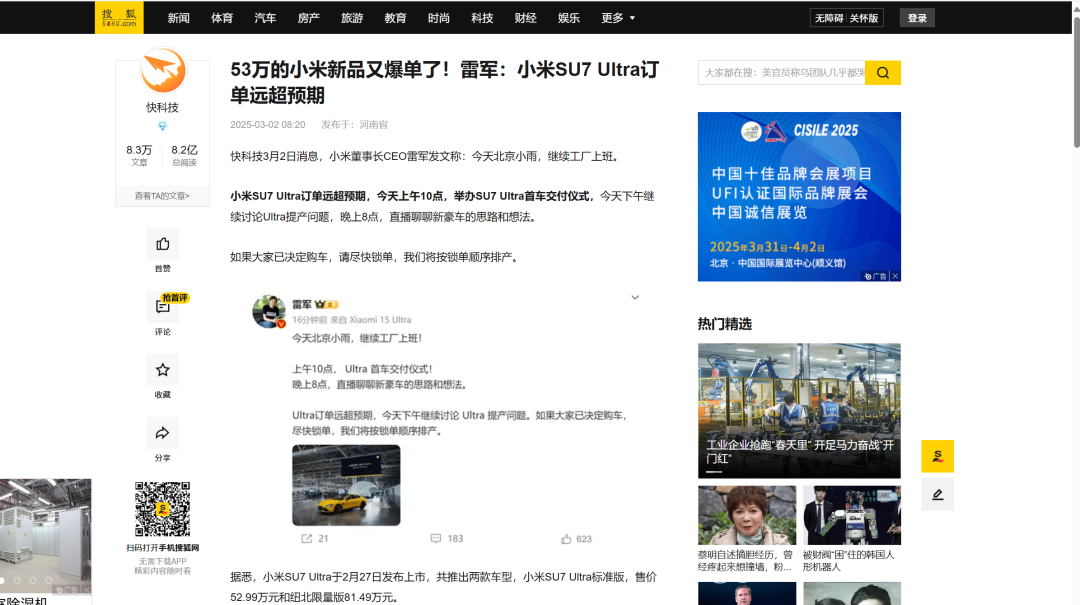The image size is (1080, 605).
Task: Open the Sohu logo home link
Action: [119, 17]
